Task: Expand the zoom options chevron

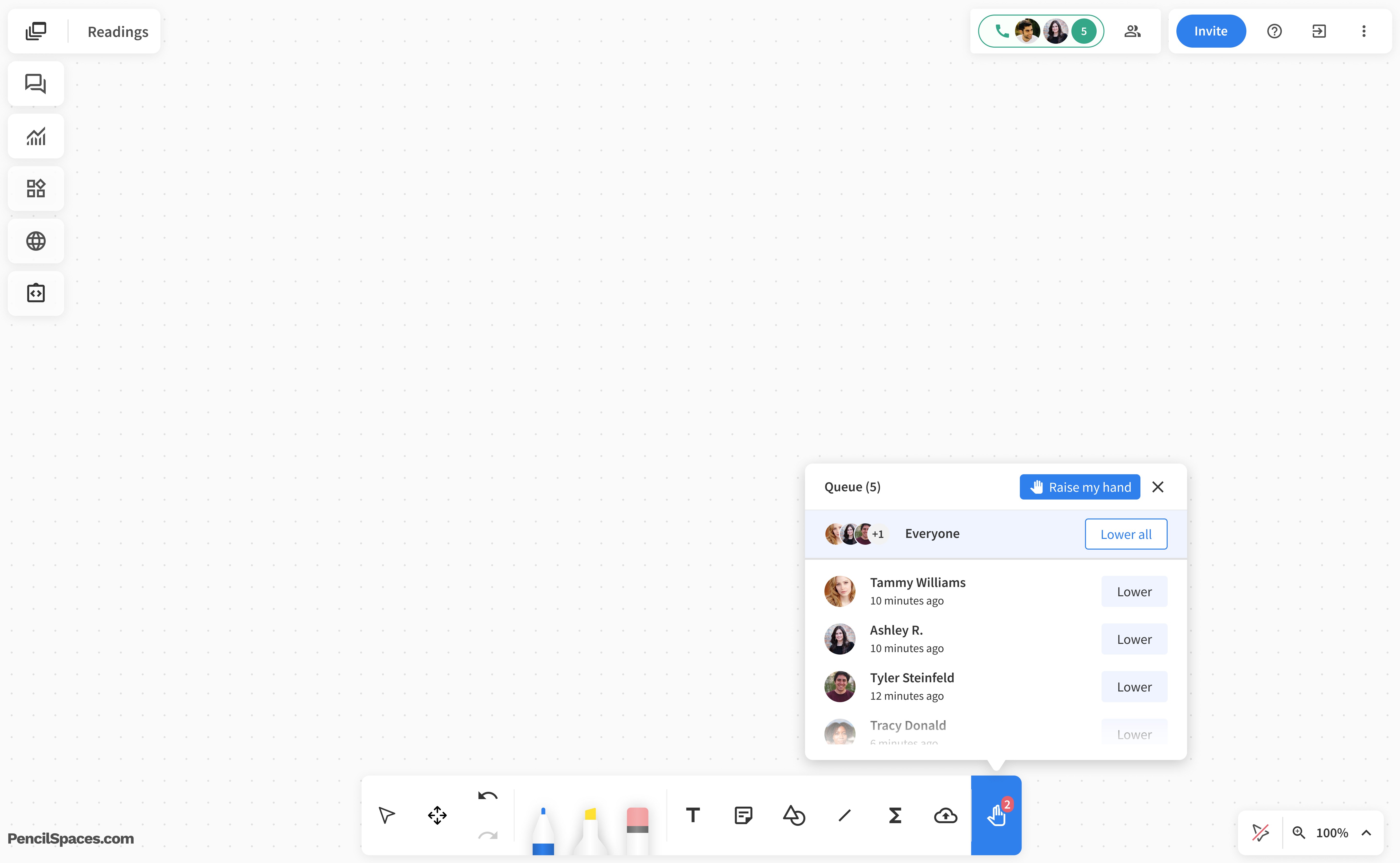Action: 1366,833
